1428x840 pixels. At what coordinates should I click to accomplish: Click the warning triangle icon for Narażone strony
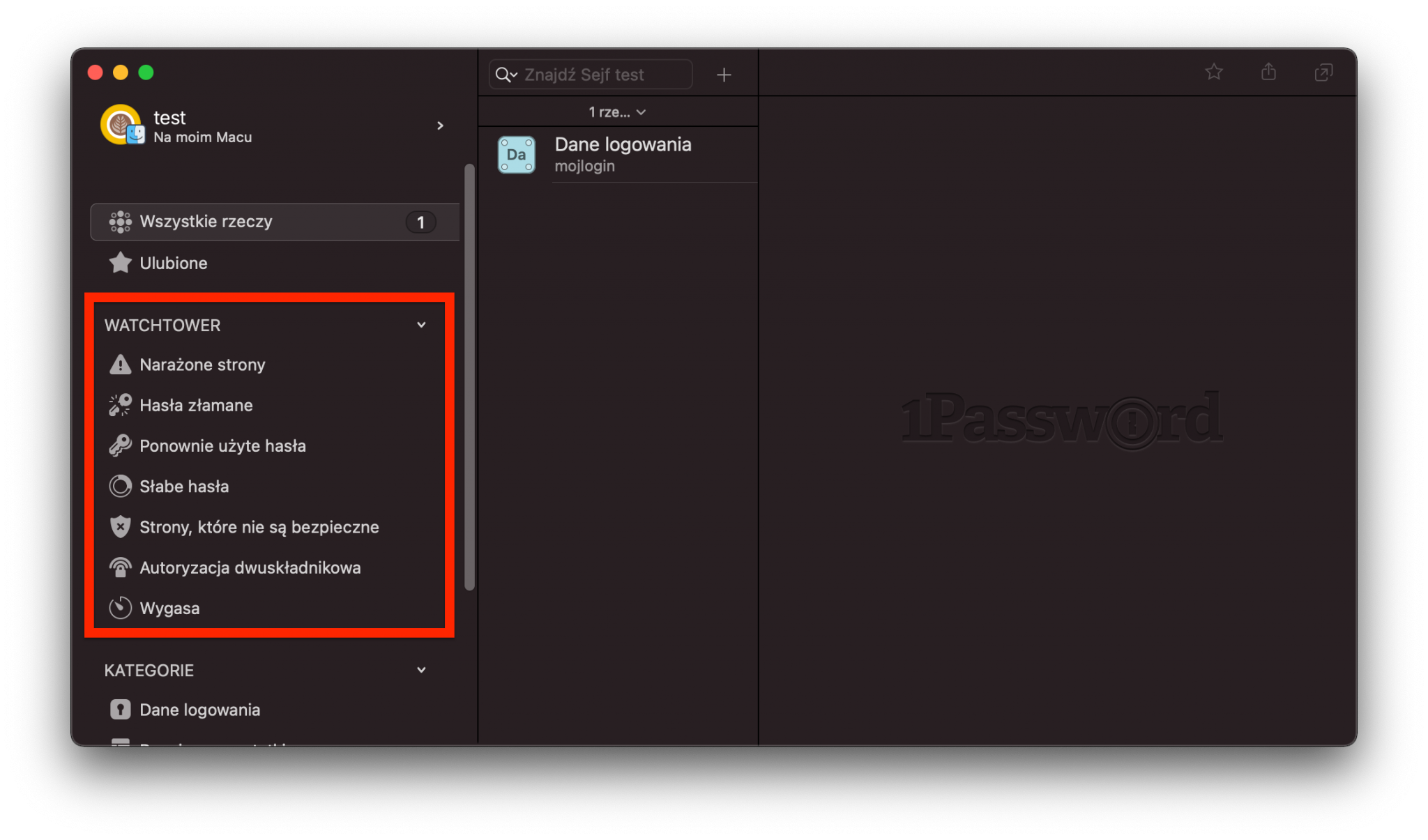pos(120,365)
